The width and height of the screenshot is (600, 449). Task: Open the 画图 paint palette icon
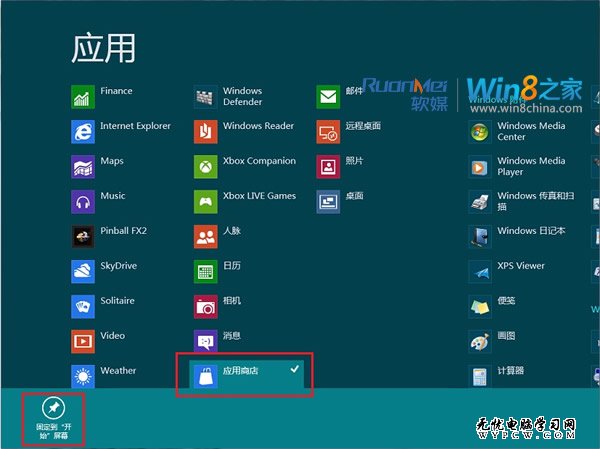(480, 341)
